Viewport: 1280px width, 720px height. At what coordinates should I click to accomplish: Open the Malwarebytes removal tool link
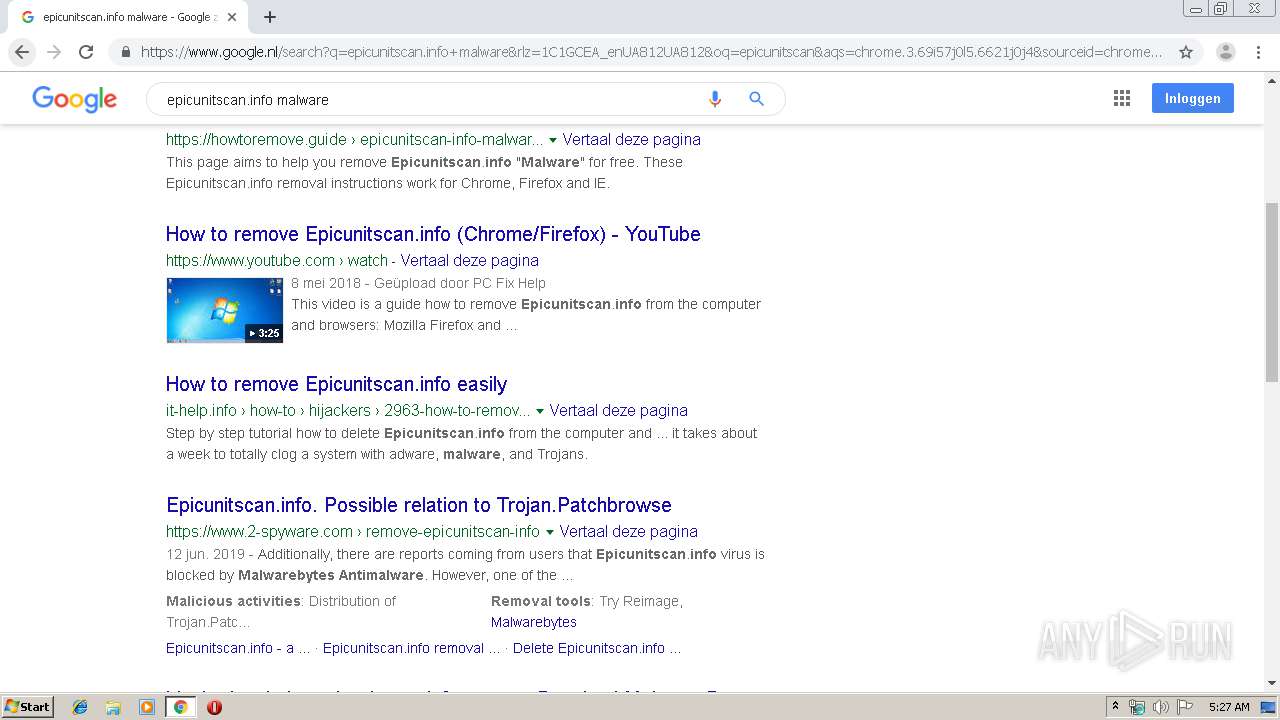click(534, 622)
